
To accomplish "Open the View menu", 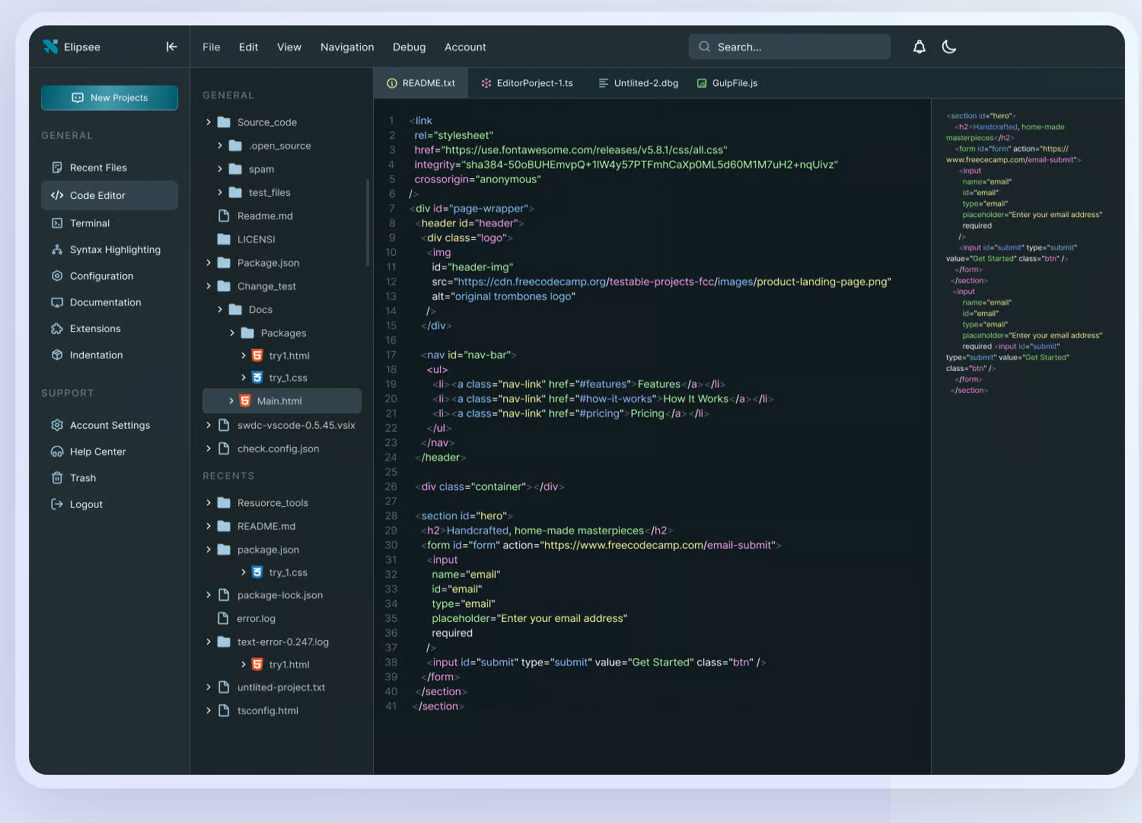I will (289, 47).
